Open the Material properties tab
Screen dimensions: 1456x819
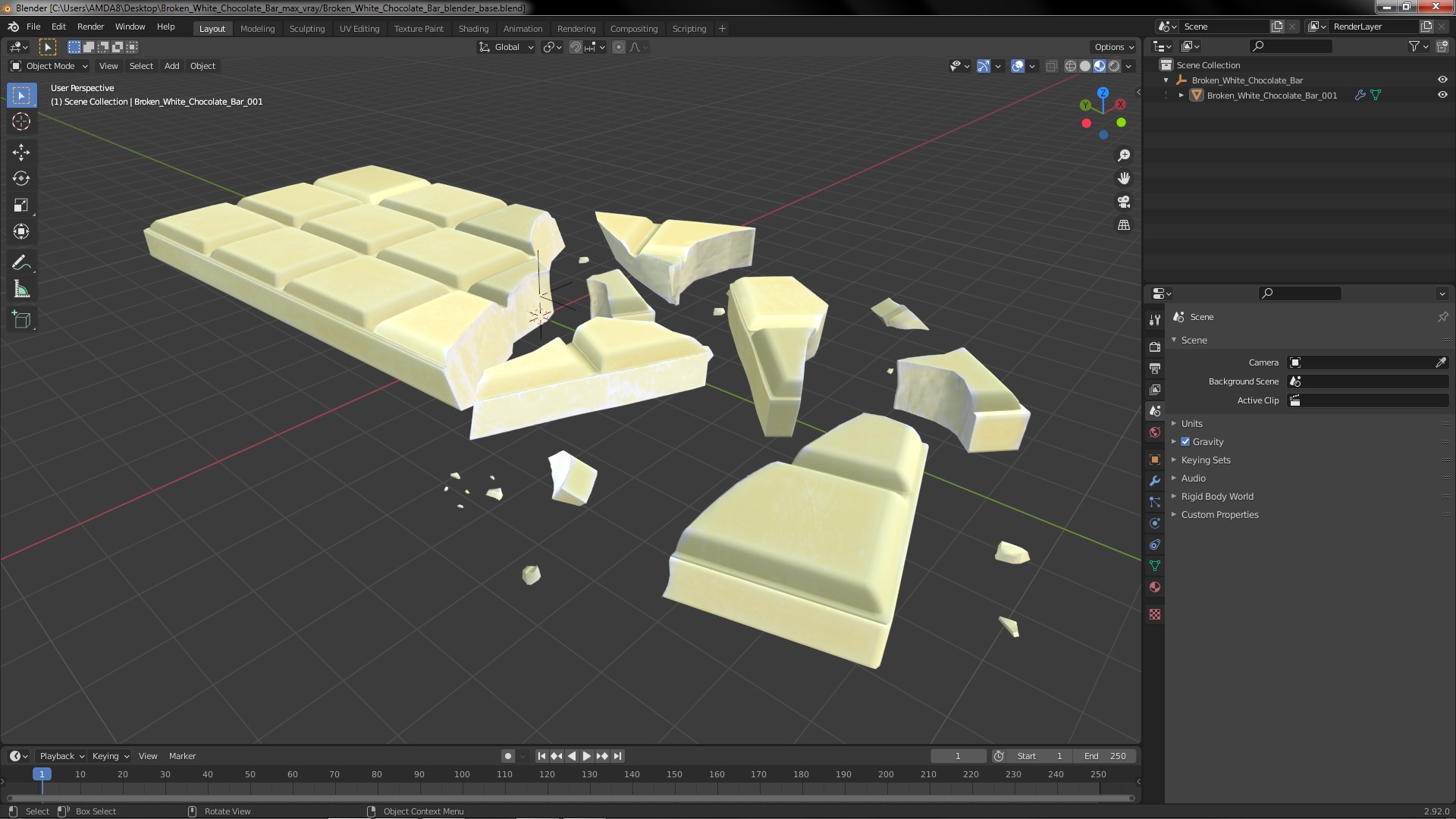click(x=1155, y=587)
